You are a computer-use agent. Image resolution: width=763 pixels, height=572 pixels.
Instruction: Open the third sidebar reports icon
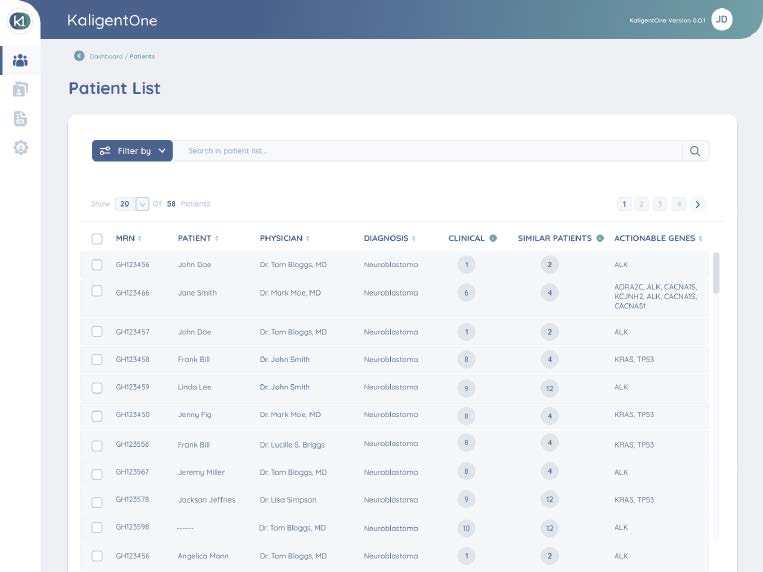coord(20,119)
